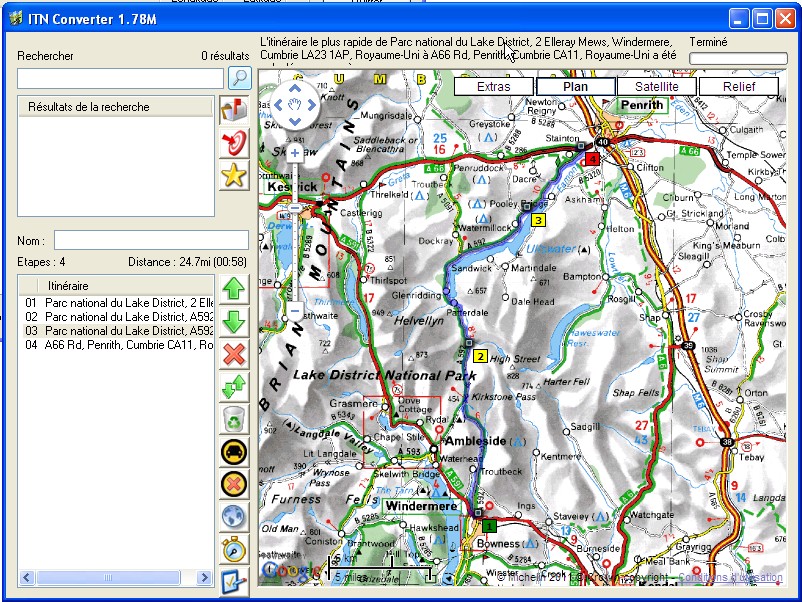Click the stopwatch magnifier icon

pos(234,550)
